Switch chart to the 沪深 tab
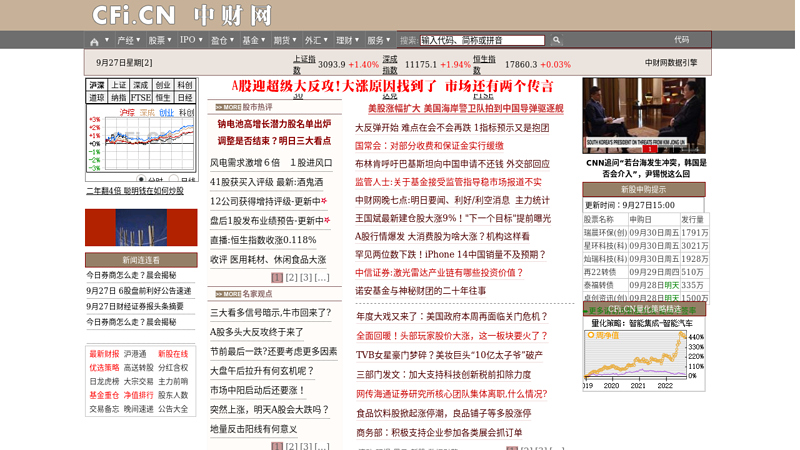 97,85
